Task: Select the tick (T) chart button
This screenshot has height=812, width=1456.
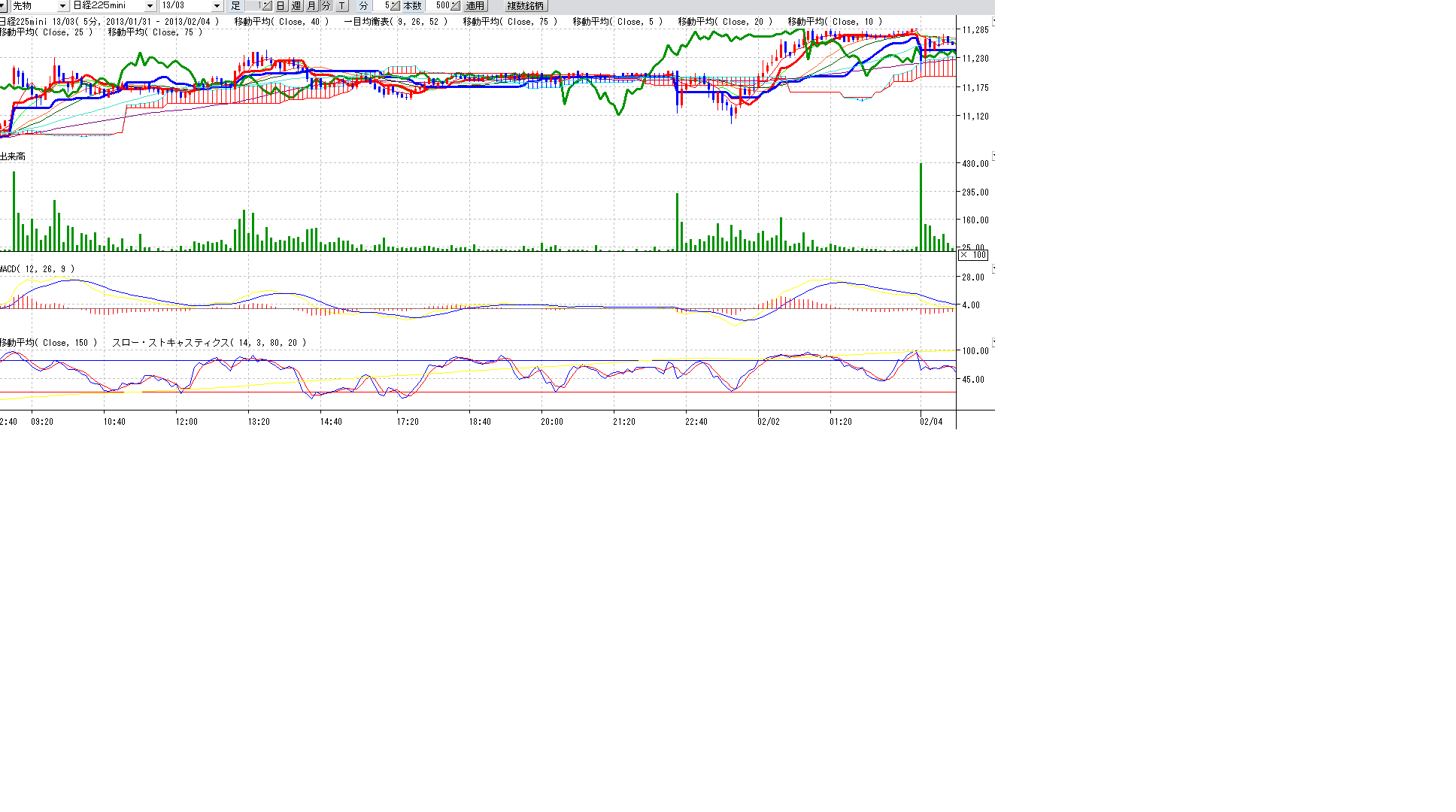Action: click(341, 6)
